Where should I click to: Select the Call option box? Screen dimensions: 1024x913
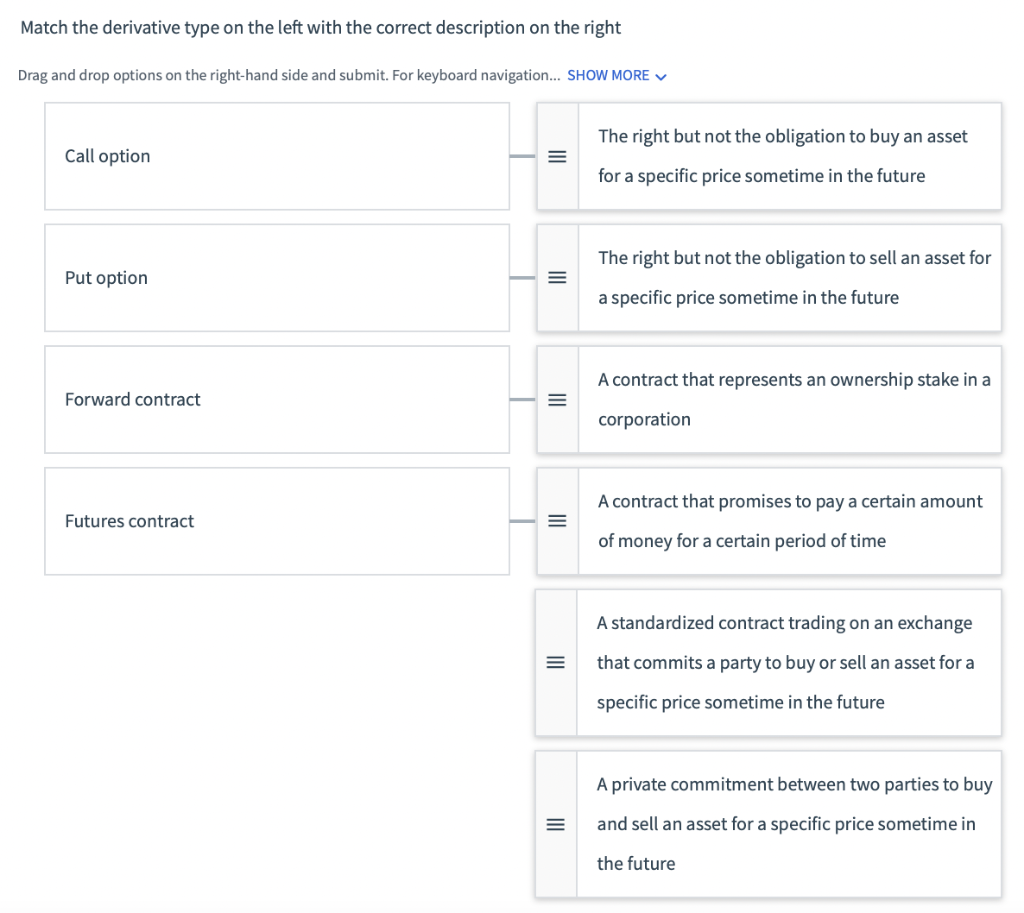click(x=277, y=157)
